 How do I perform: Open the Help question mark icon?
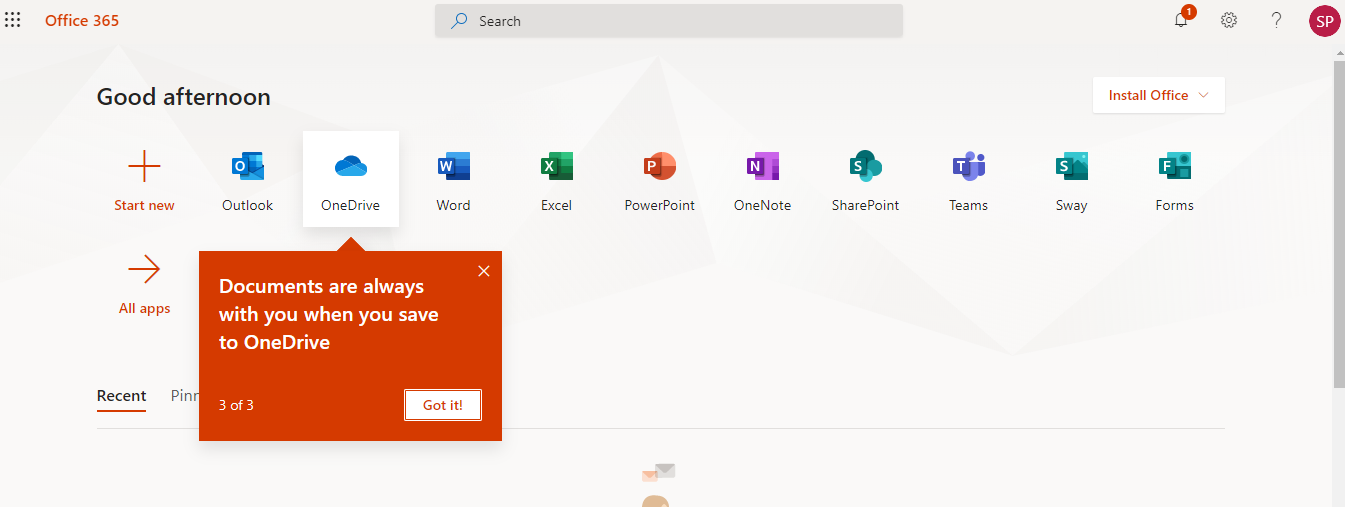(x=1276, y=20)
